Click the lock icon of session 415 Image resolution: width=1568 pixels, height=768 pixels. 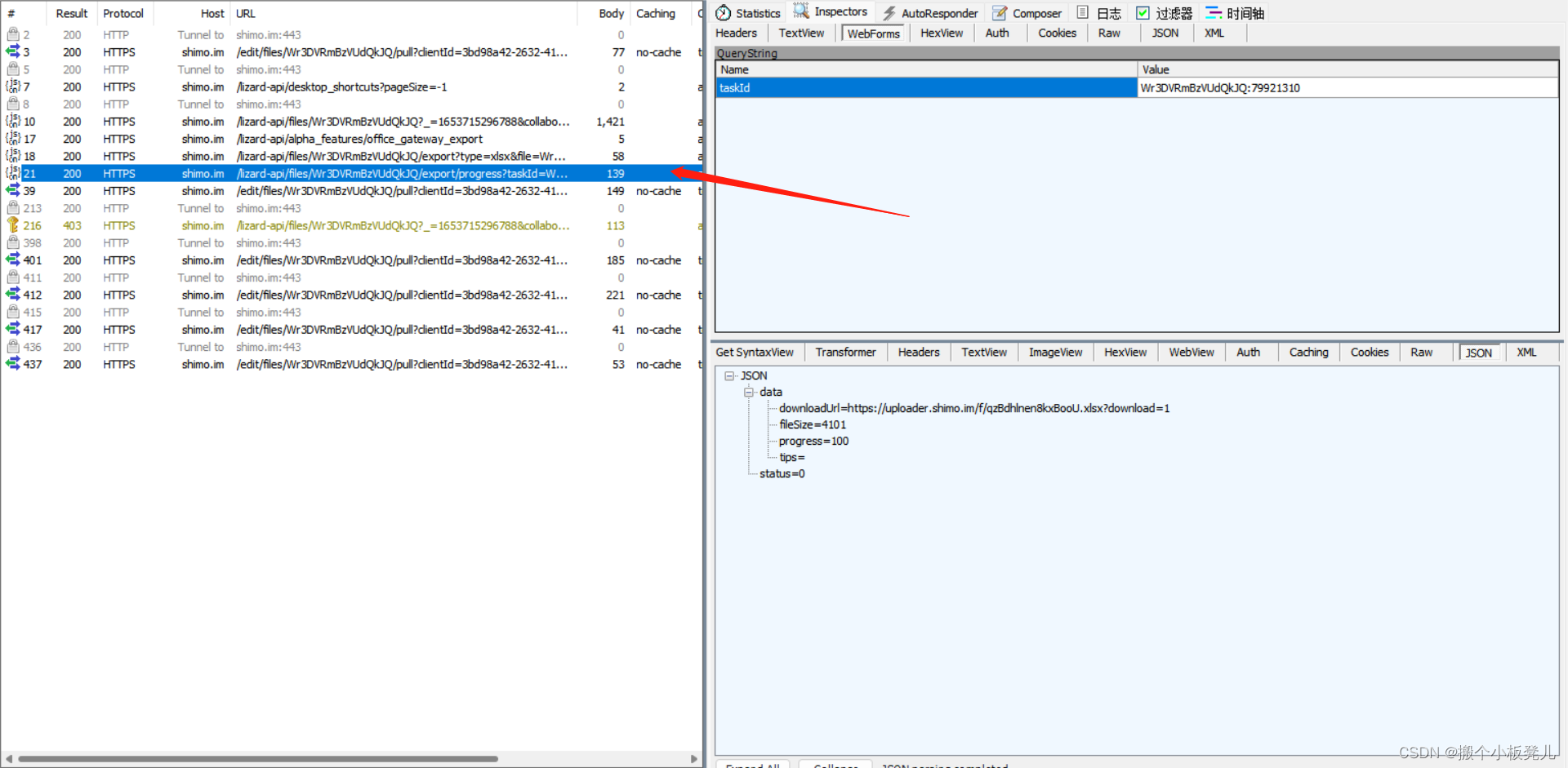(x=13, y=312)
